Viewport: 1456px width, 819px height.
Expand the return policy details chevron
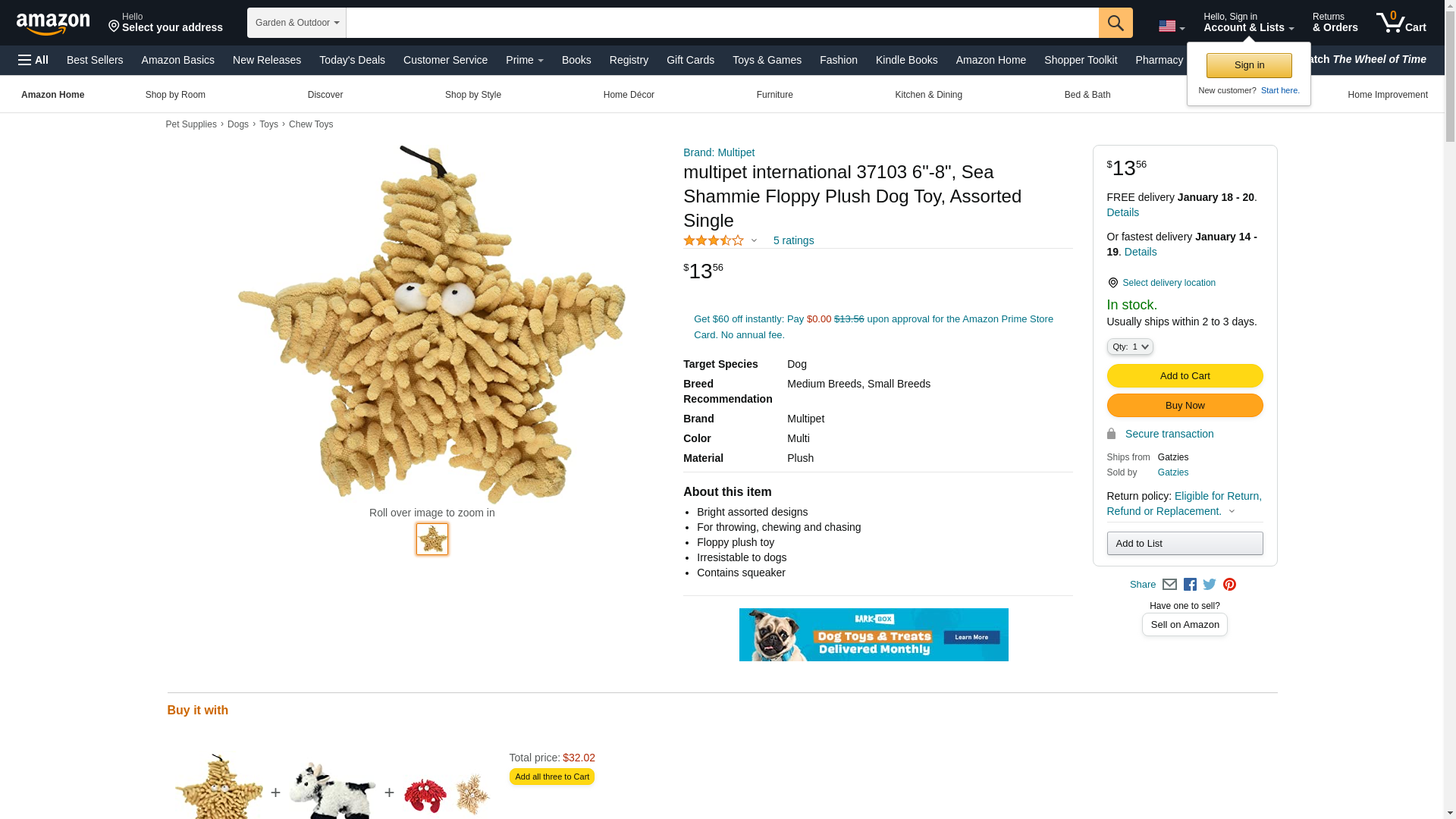(1232, 511)
